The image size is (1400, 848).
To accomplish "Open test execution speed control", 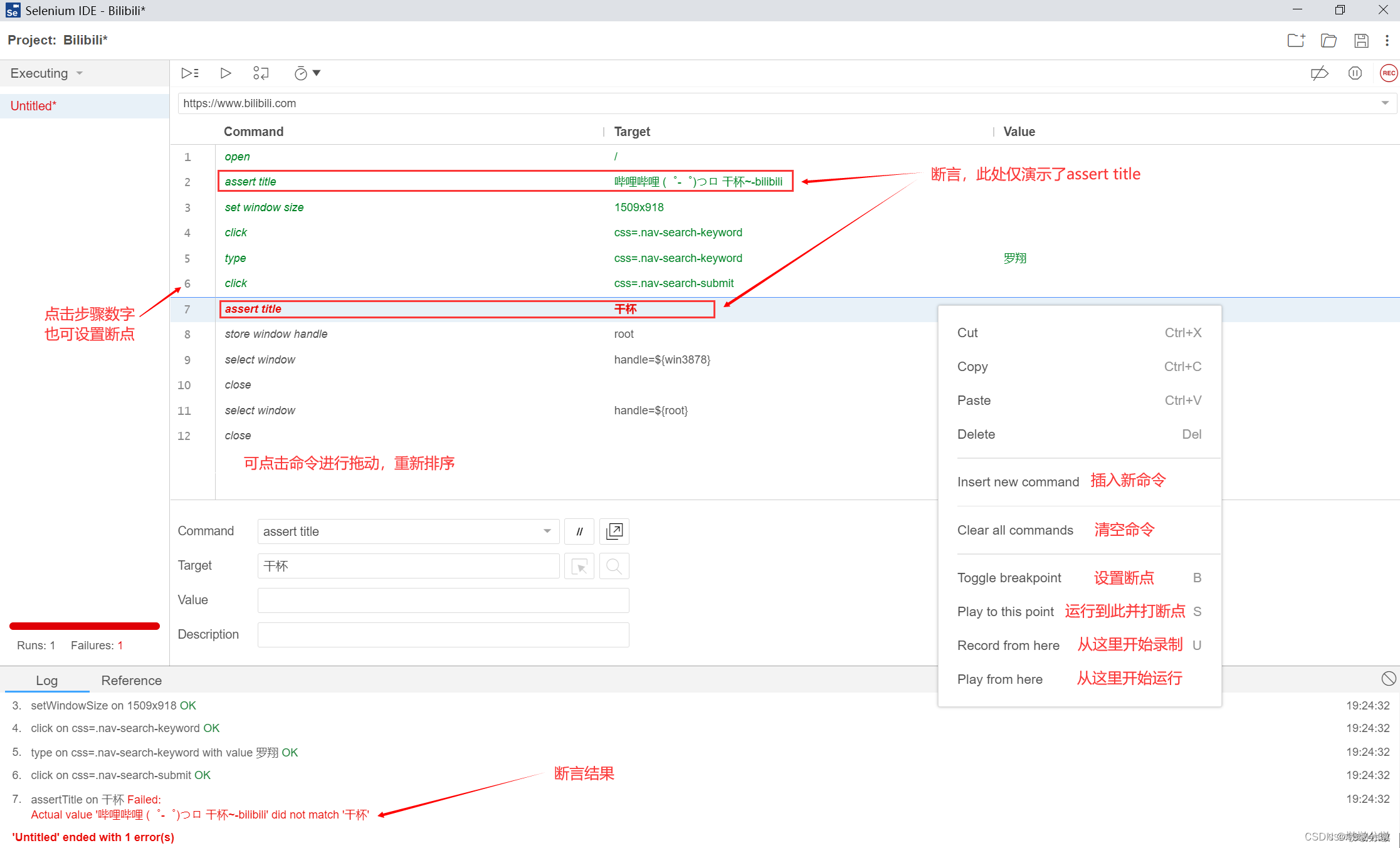I will [x=307, y=73].
